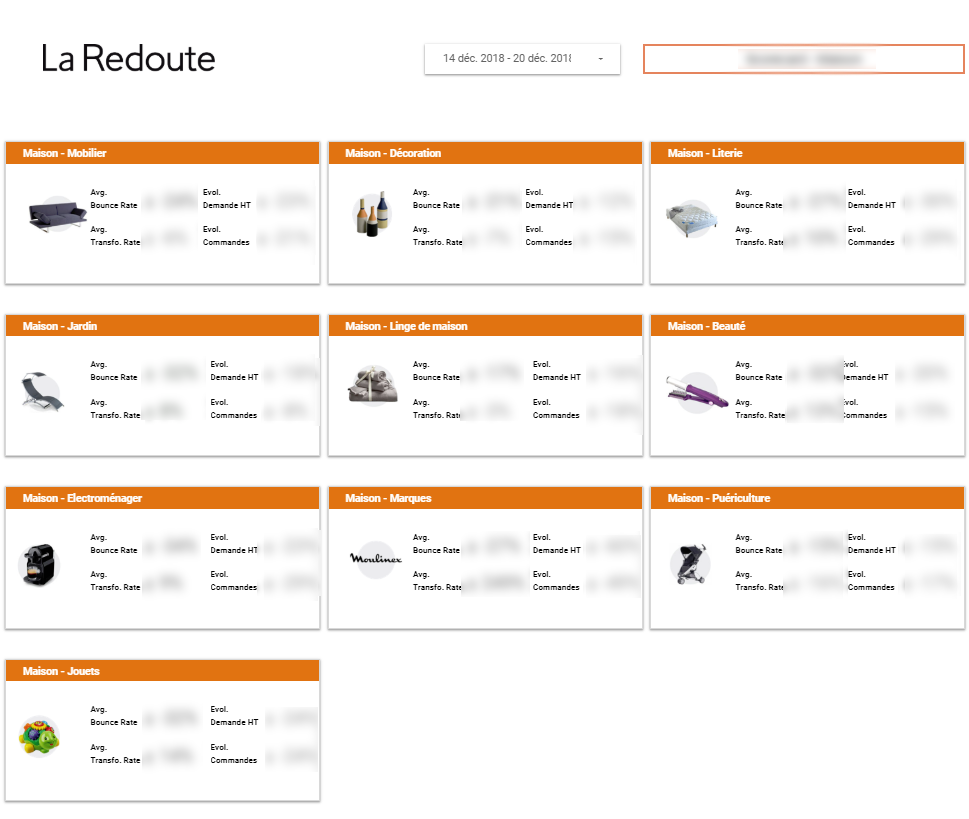Screen dimensions: 969x819
Task: Click Evol. Demande HT in Literie card
Action: tap(871, 199)
